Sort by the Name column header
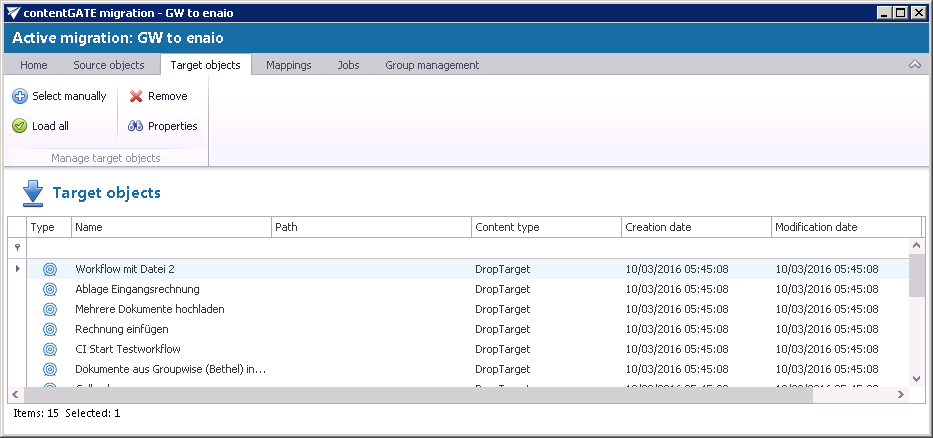This screenshot has width=933, height=438. [x=171, y=227]
